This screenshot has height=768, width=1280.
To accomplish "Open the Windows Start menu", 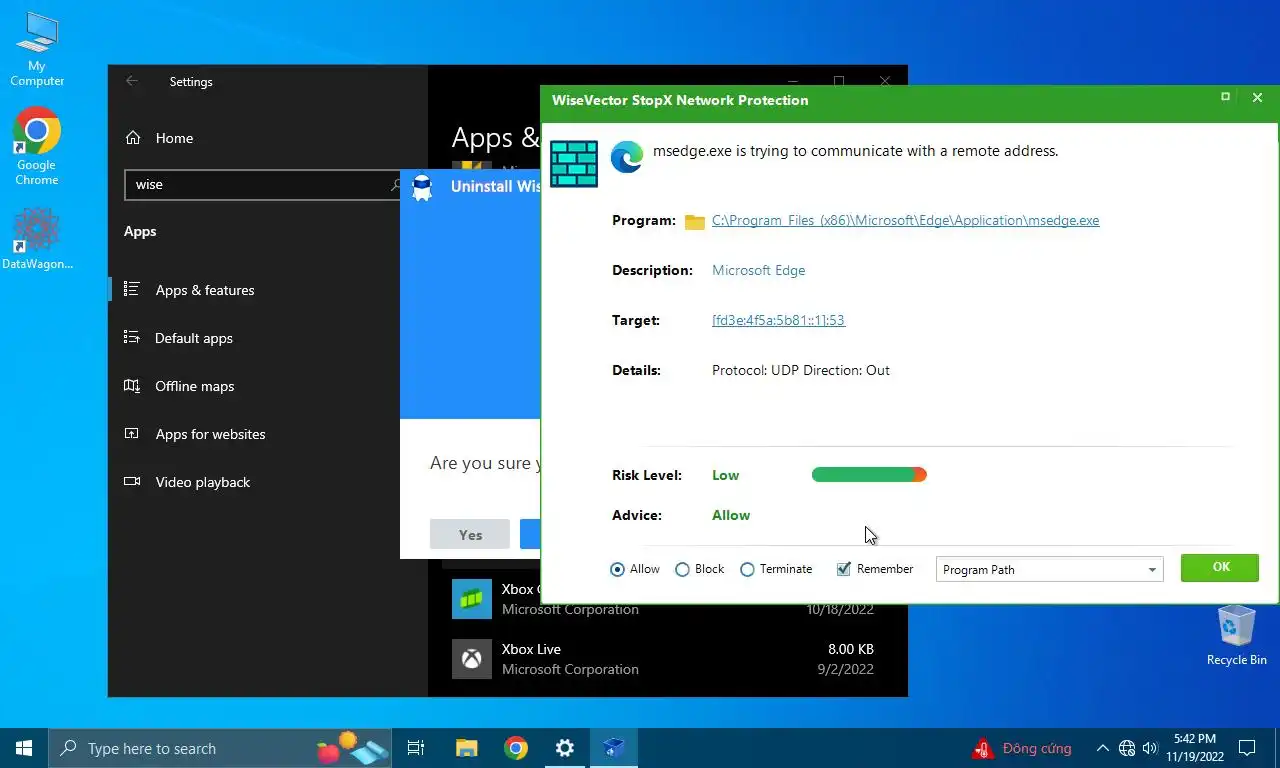I will coord(24,748).
